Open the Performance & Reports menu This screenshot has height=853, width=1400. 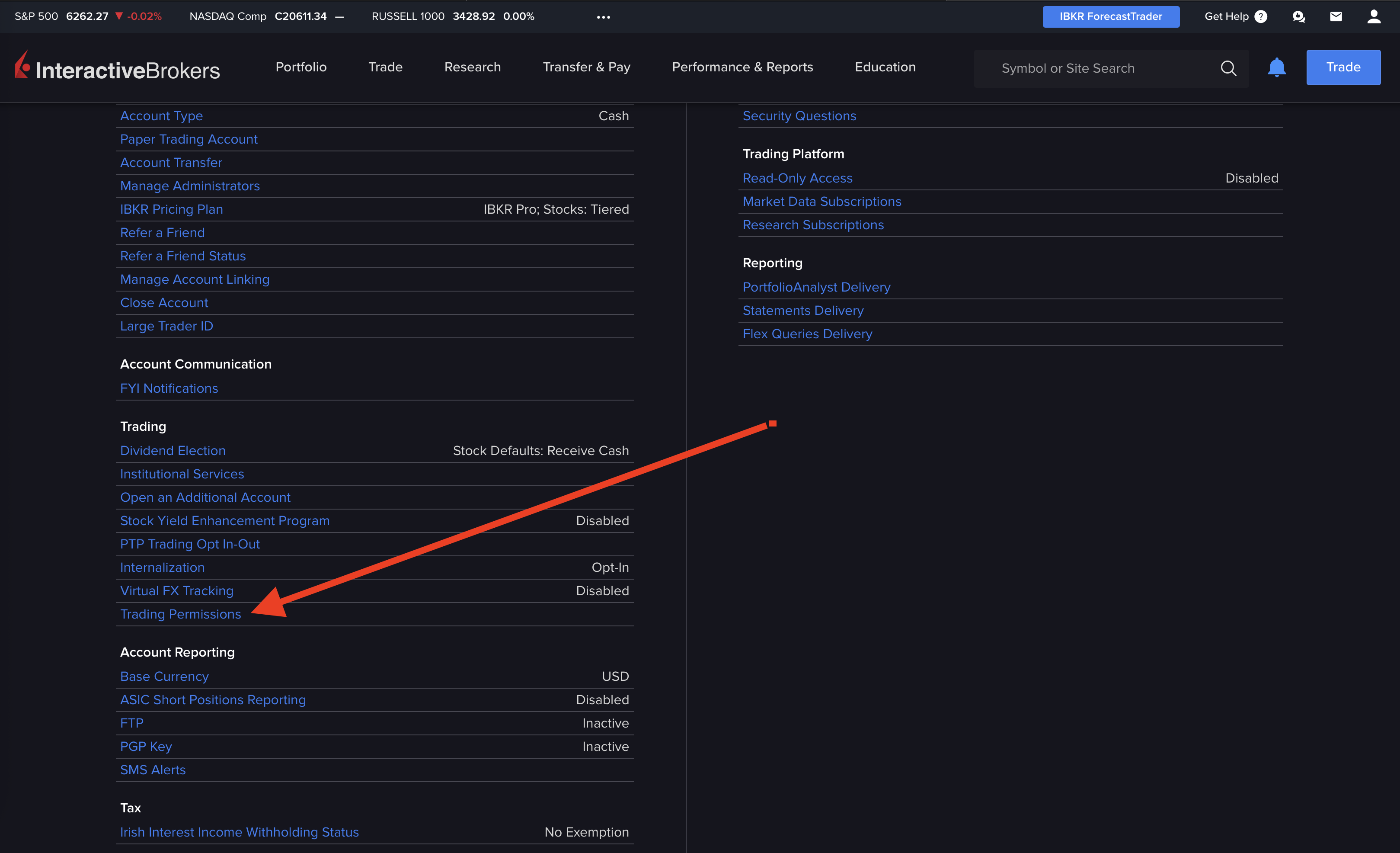pyautogui.click(x=742, y=67)
